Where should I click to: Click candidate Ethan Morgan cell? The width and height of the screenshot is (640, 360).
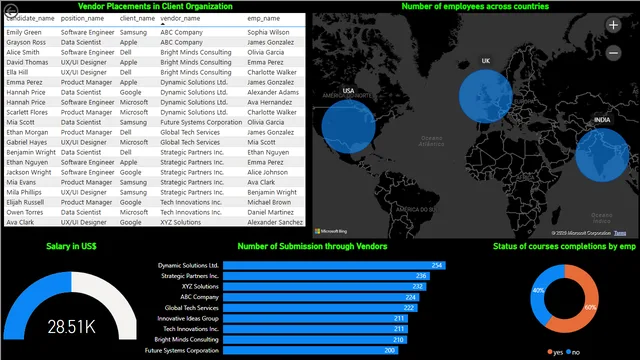click(x=27, y=132)
